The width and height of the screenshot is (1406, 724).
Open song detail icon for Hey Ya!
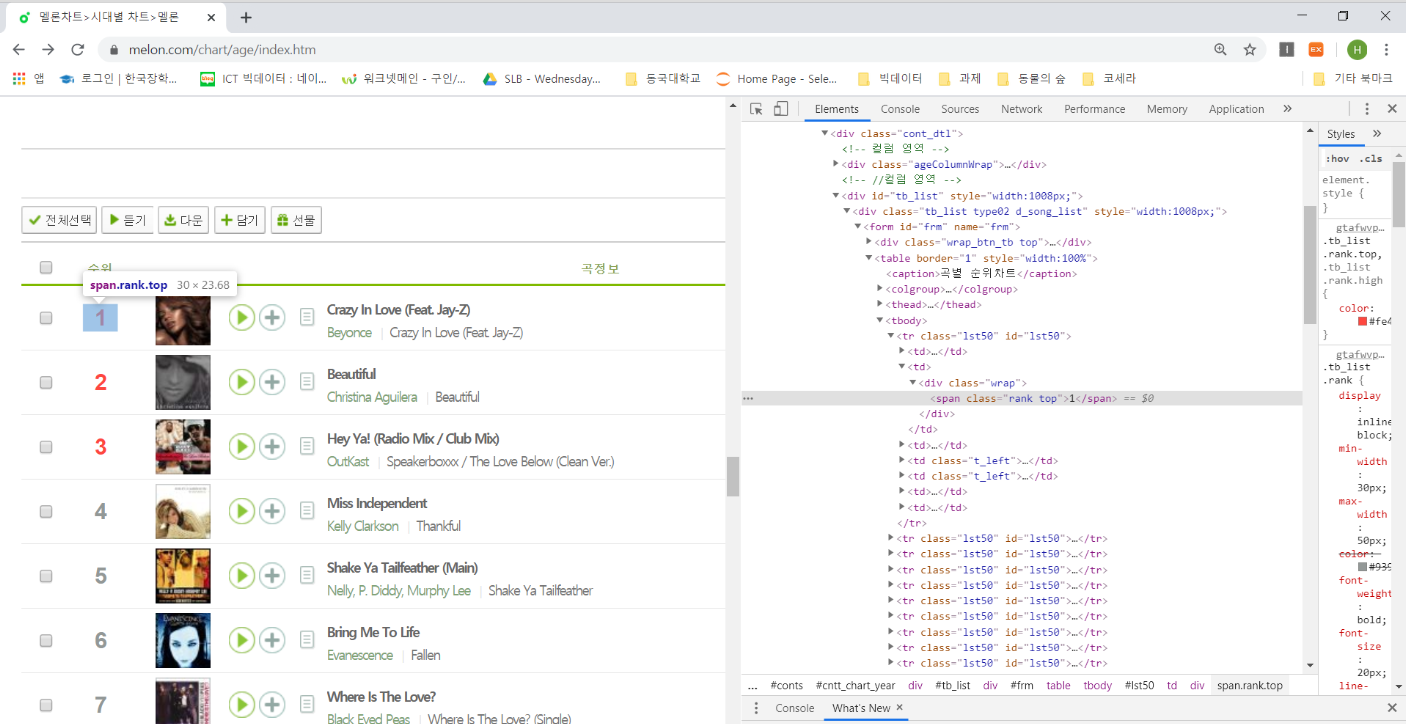click(x=307, y=447)
